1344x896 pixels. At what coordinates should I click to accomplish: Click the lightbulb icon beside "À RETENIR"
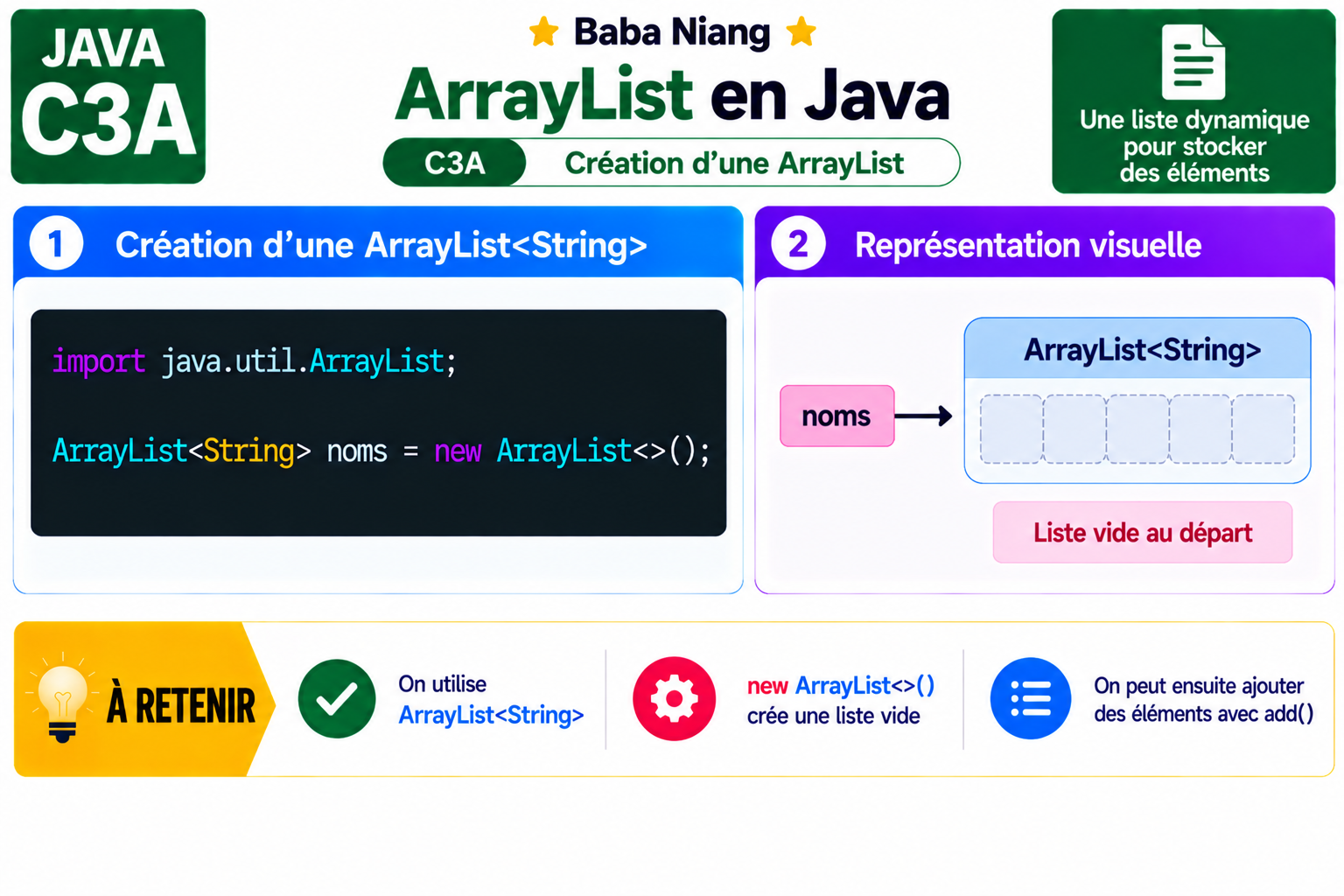coord(61,699)
